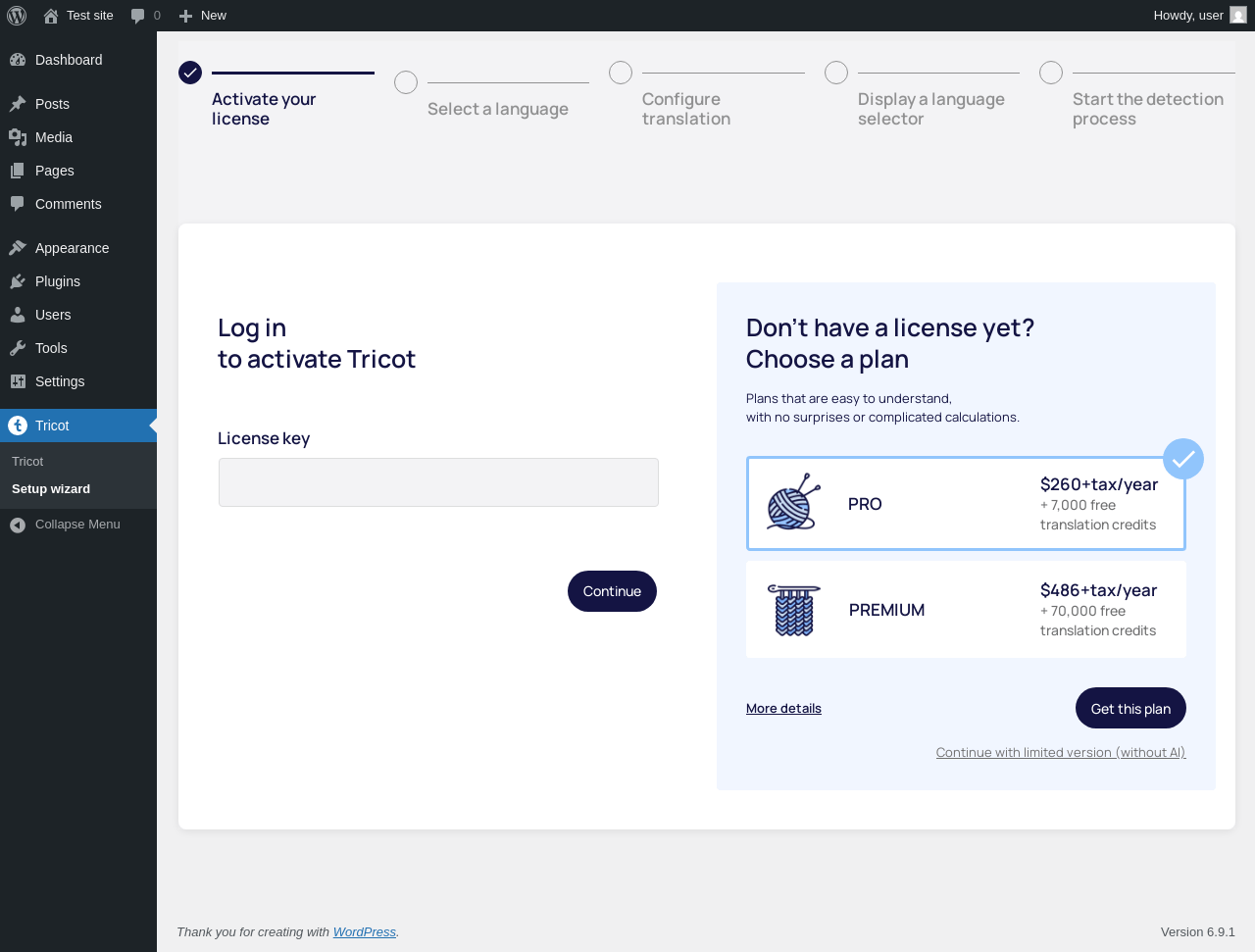
Task: Click the Dashboard gauge icon
Action: [x=18, y=60]
